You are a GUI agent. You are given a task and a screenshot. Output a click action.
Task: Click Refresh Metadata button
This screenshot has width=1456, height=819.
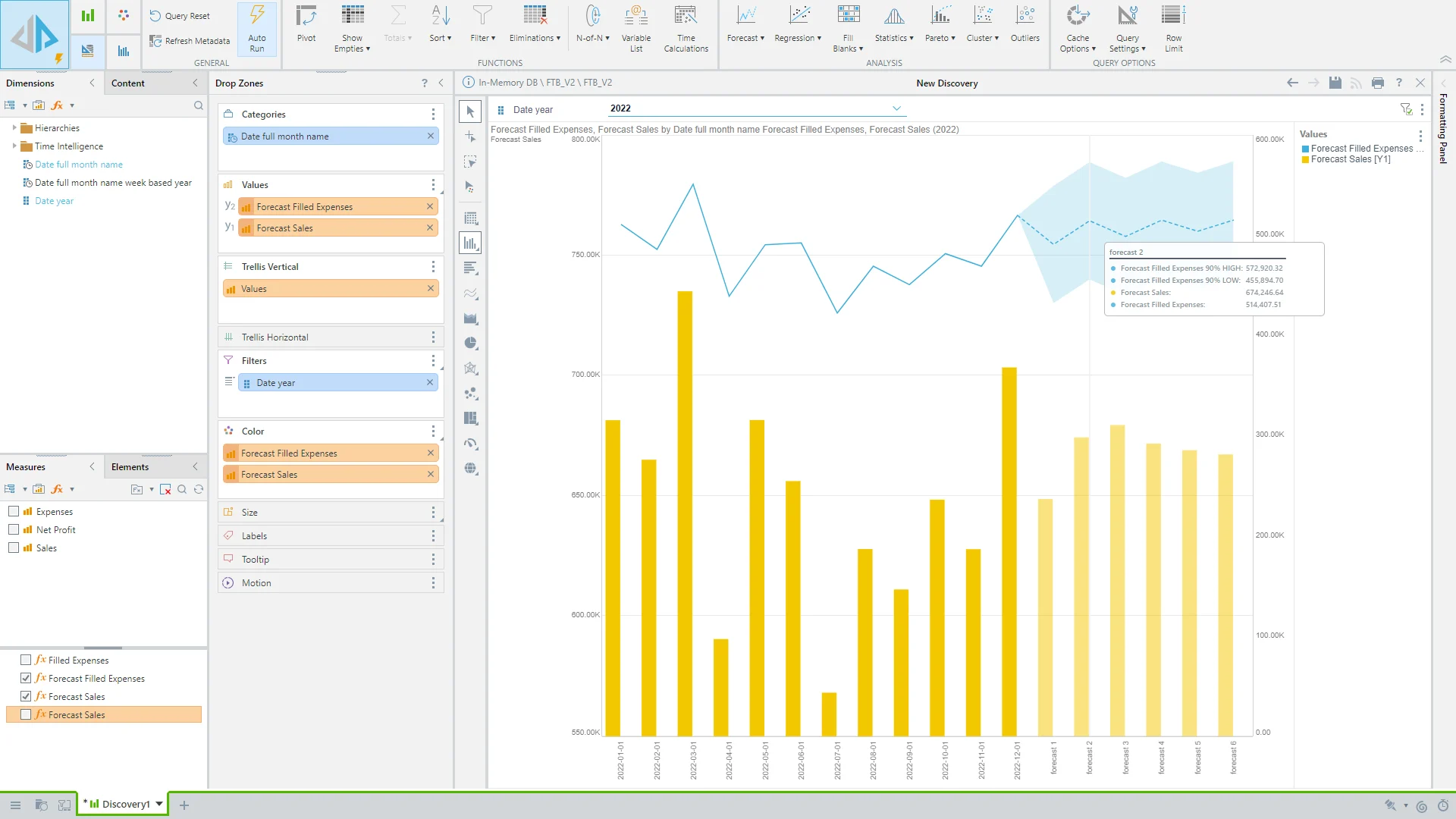tap(190, 41)
